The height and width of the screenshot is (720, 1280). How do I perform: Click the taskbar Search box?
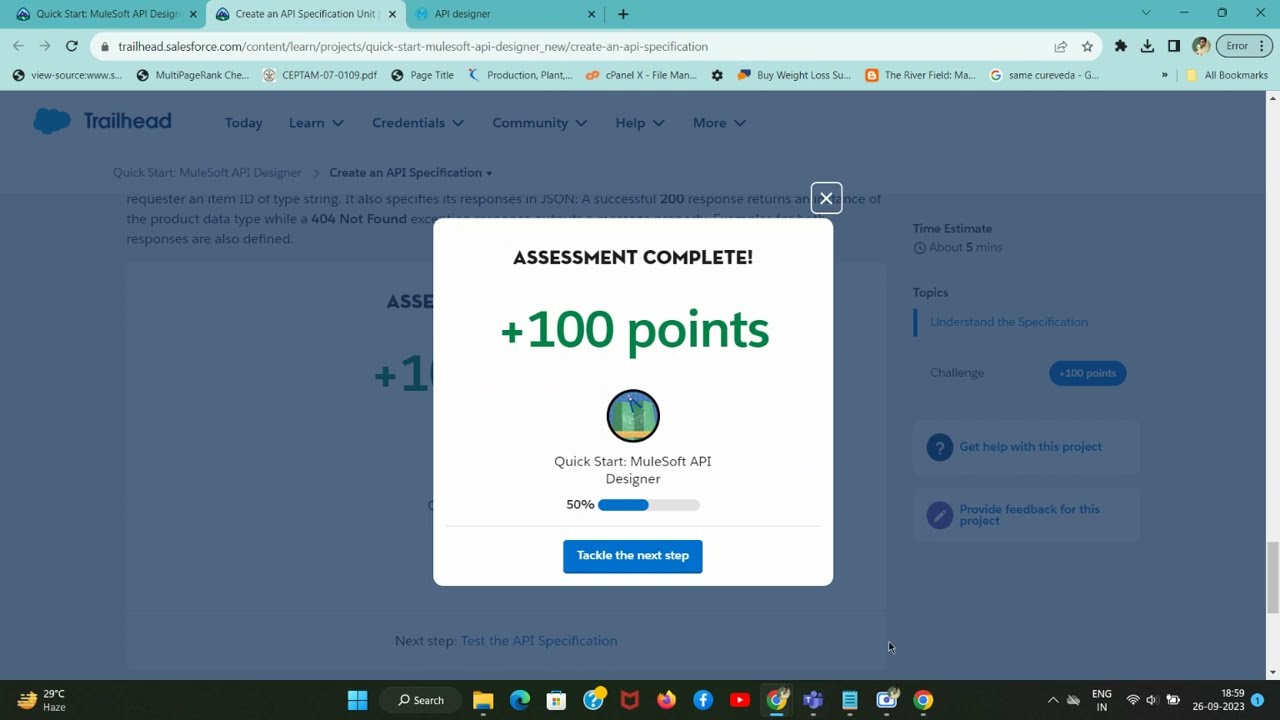pyautogui.click(x=420, y=700)
